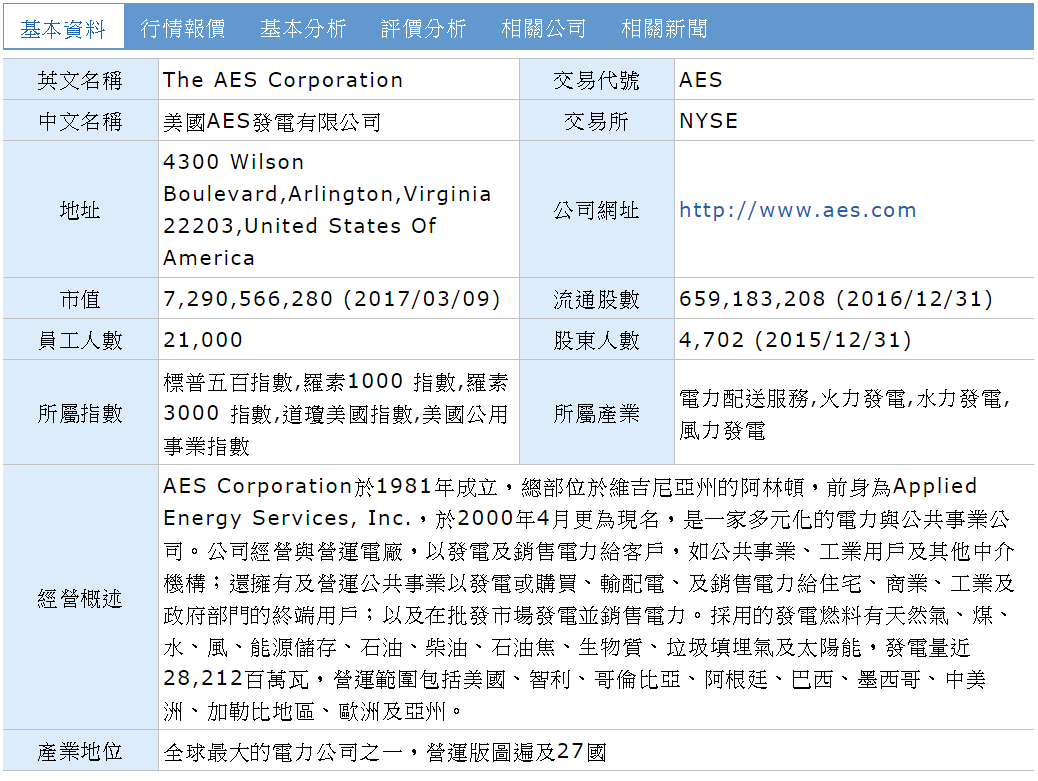This screenshot has width=1038, height=781.
Task: Click the exchange value NYSE
Action: tap(708, 121)
